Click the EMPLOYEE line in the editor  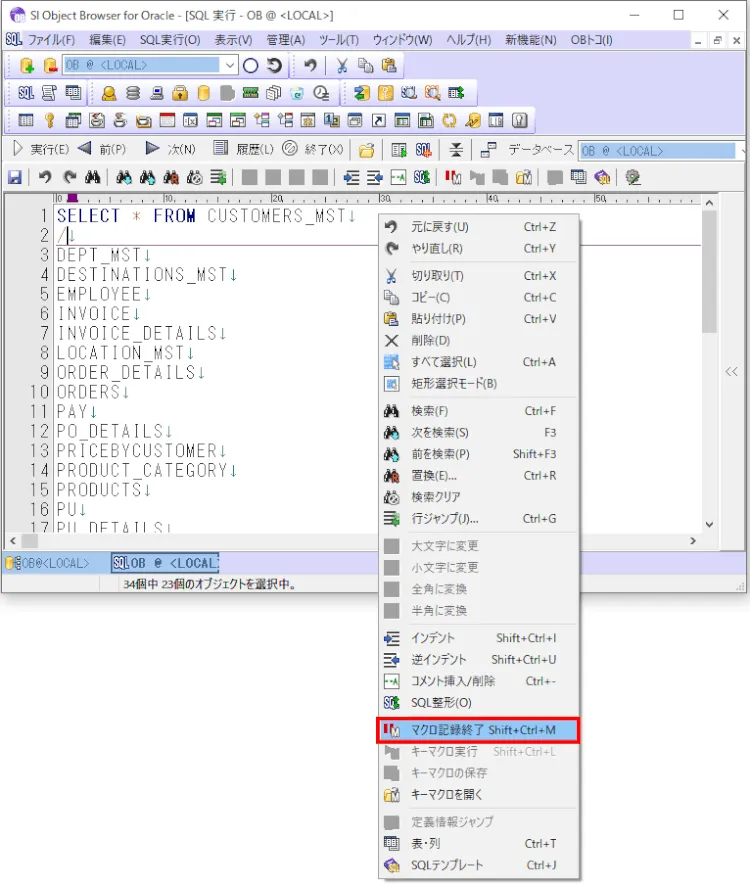pyautogui.click(x=104, y=294)
